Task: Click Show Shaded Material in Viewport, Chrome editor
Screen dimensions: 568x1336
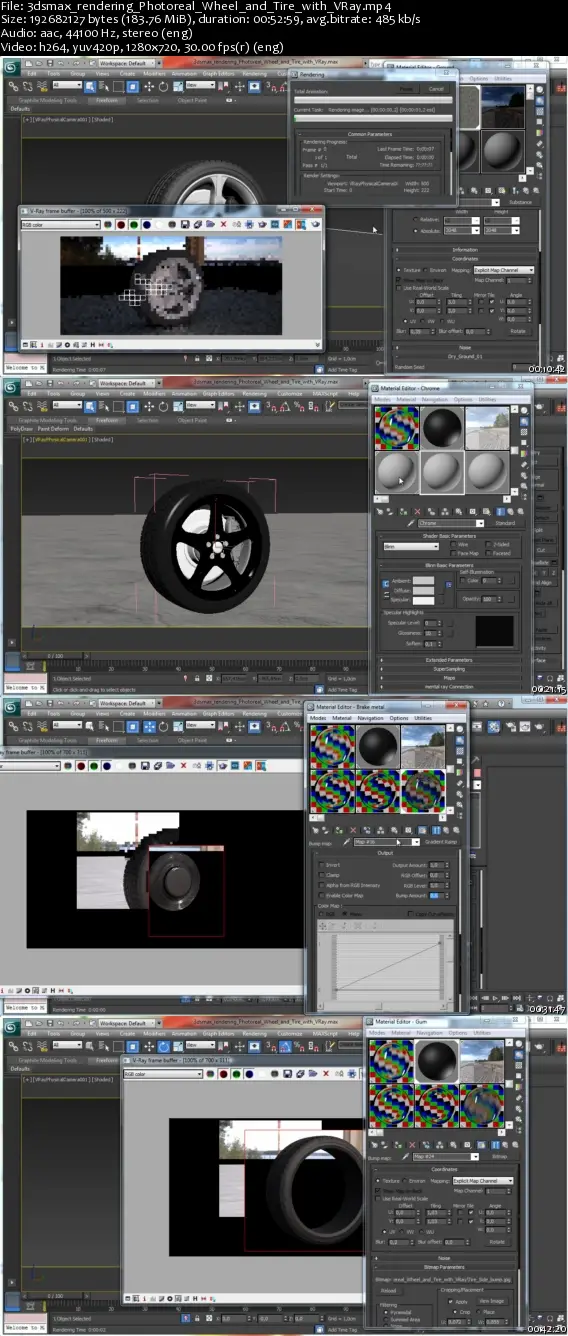Action: tap(487, 512)
